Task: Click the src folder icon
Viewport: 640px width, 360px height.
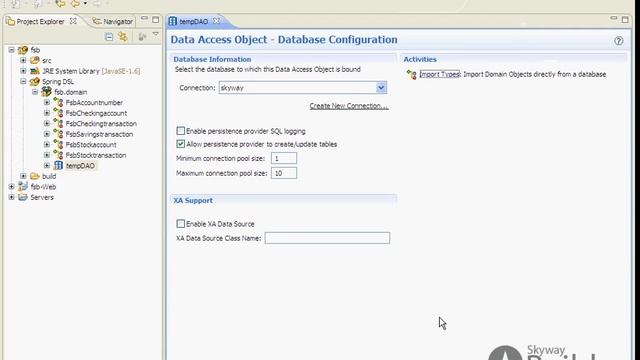Action: (35, 60)
